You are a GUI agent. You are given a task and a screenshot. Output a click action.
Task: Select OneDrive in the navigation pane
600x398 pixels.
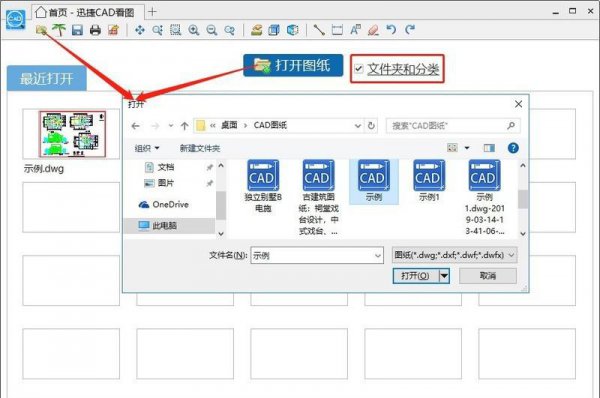[164, 204]
